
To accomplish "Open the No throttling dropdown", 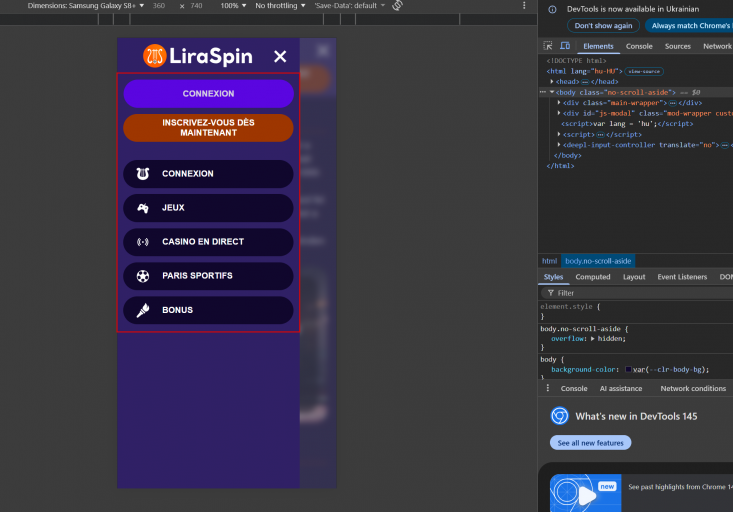I will [x=280, y=6].
